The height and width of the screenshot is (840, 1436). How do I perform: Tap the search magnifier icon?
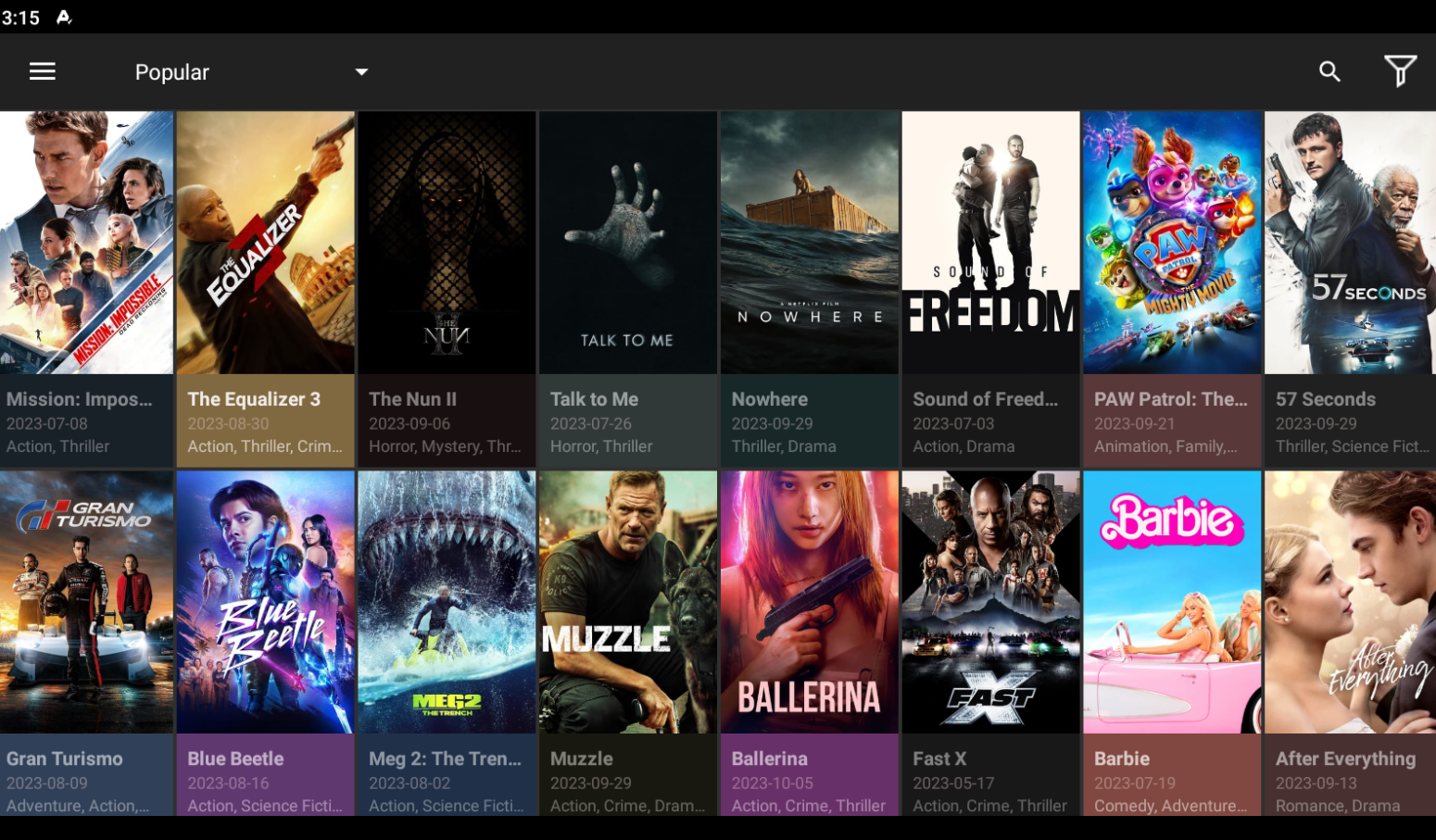pos(1329,71)
